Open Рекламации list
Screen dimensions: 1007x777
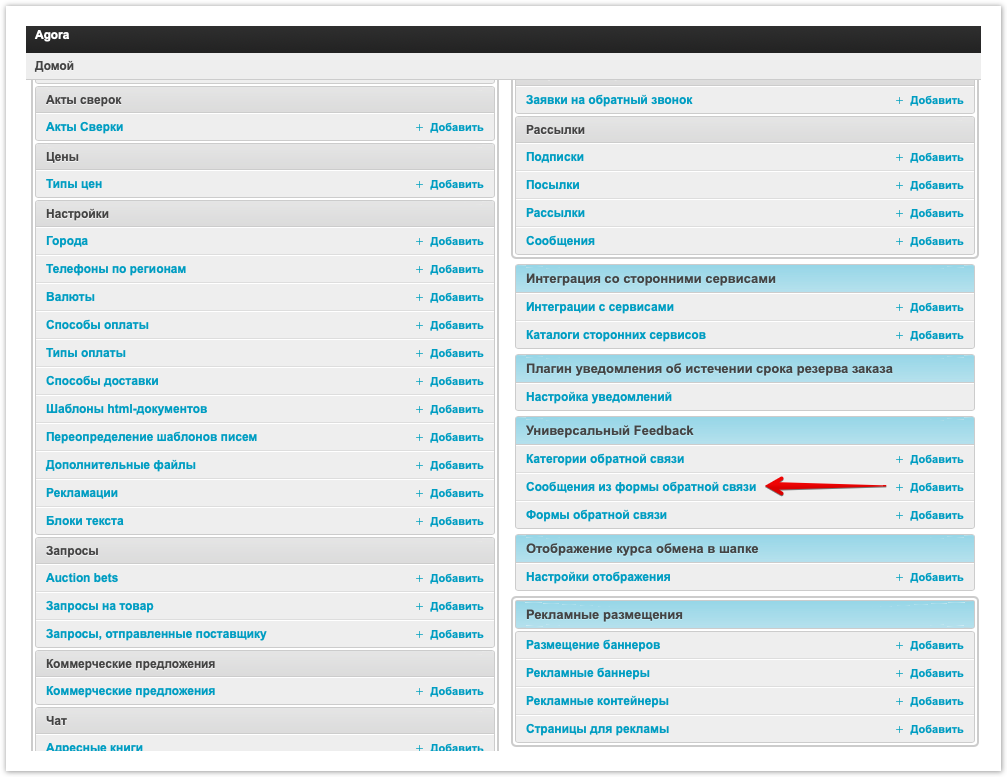[x=82, y=493]
